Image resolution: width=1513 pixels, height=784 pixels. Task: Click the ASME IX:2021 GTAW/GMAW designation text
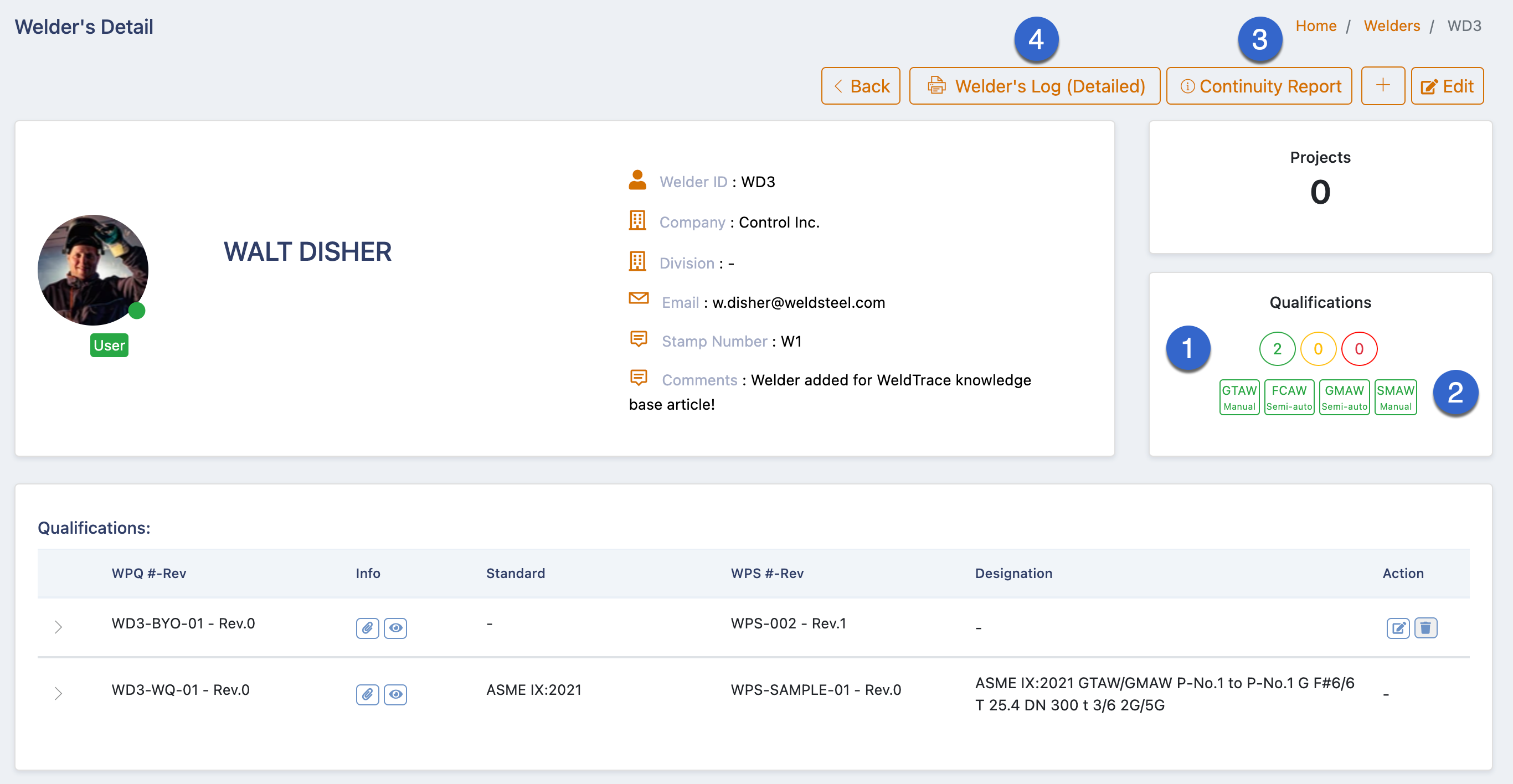(x=1164, y=694)
